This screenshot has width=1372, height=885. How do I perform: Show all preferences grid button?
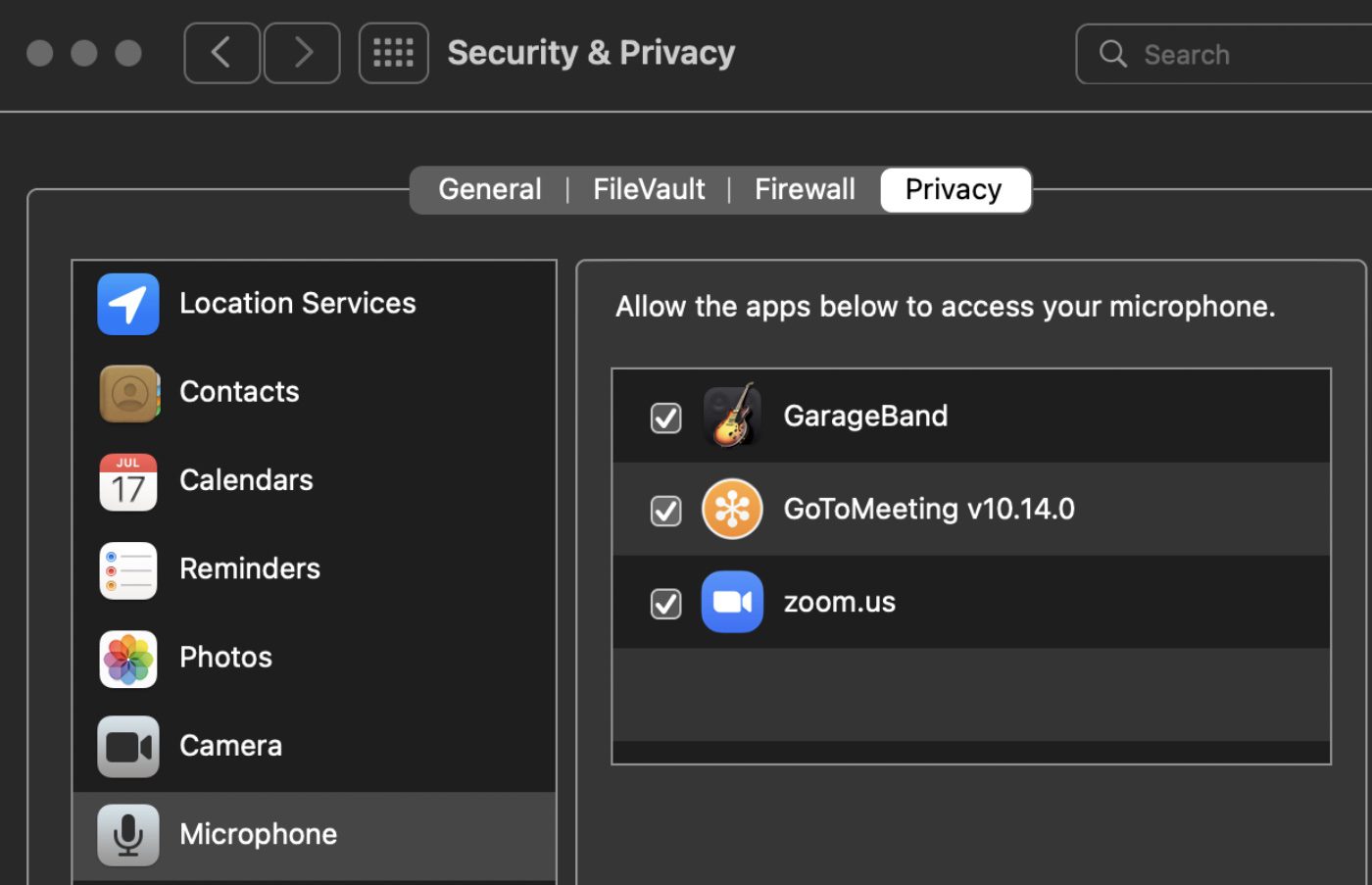(x=394, y=53)
